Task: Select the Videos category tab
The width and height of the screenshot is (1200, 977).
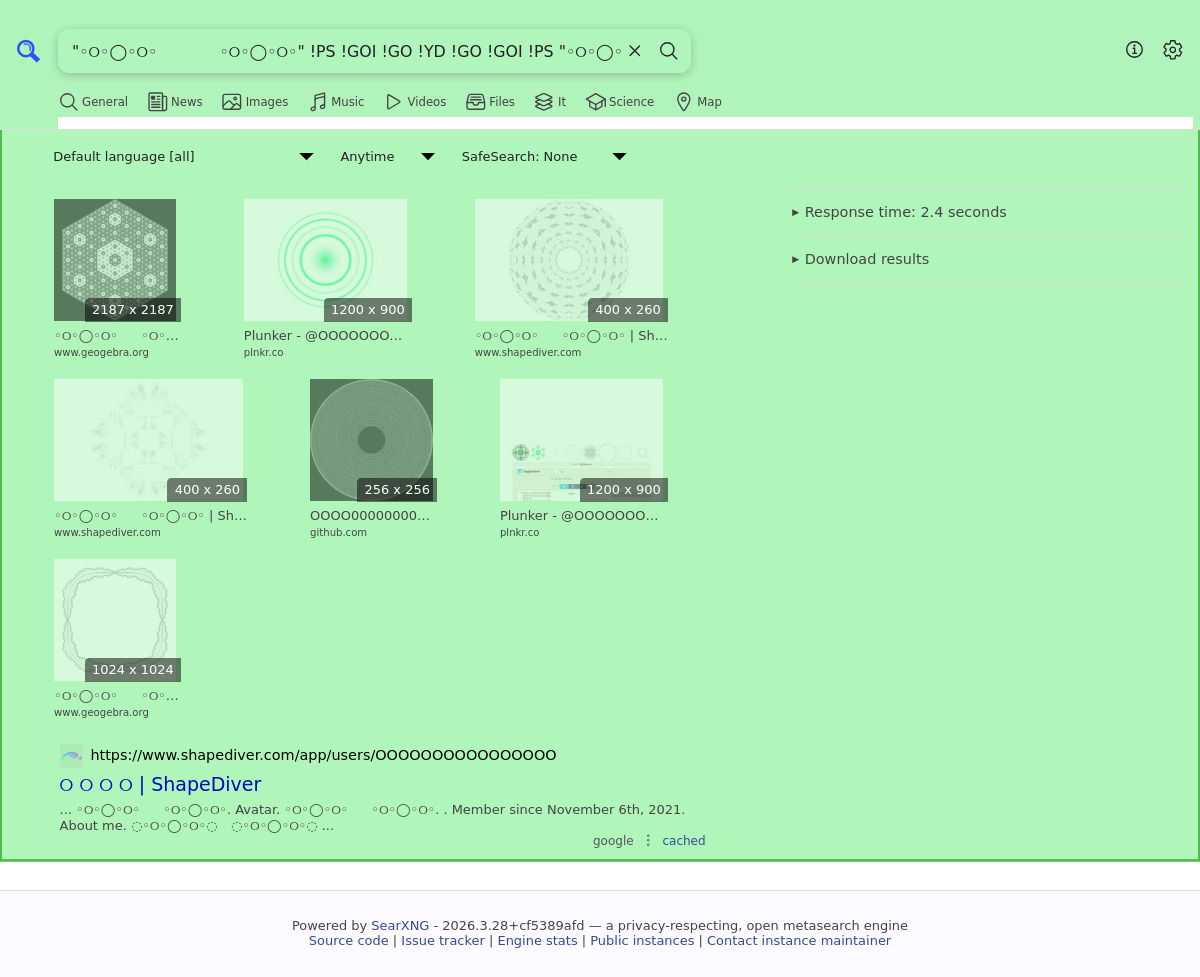Action: (x=415, y=102)
